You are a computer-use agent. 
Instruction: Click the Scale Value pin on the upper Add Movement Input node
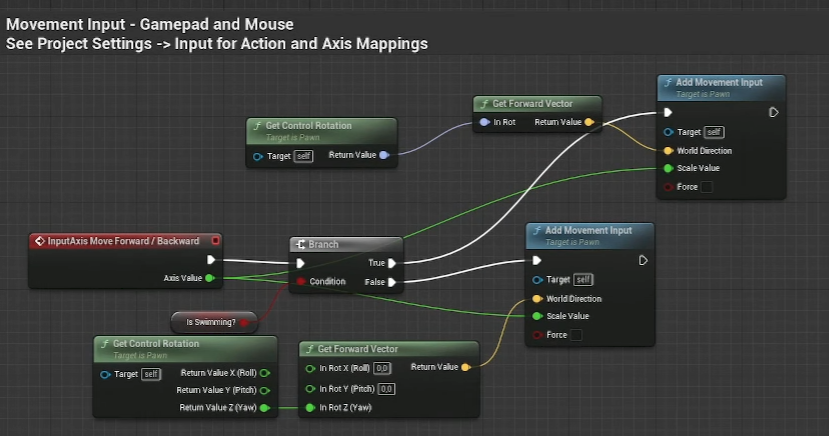(x=668, y=168)
